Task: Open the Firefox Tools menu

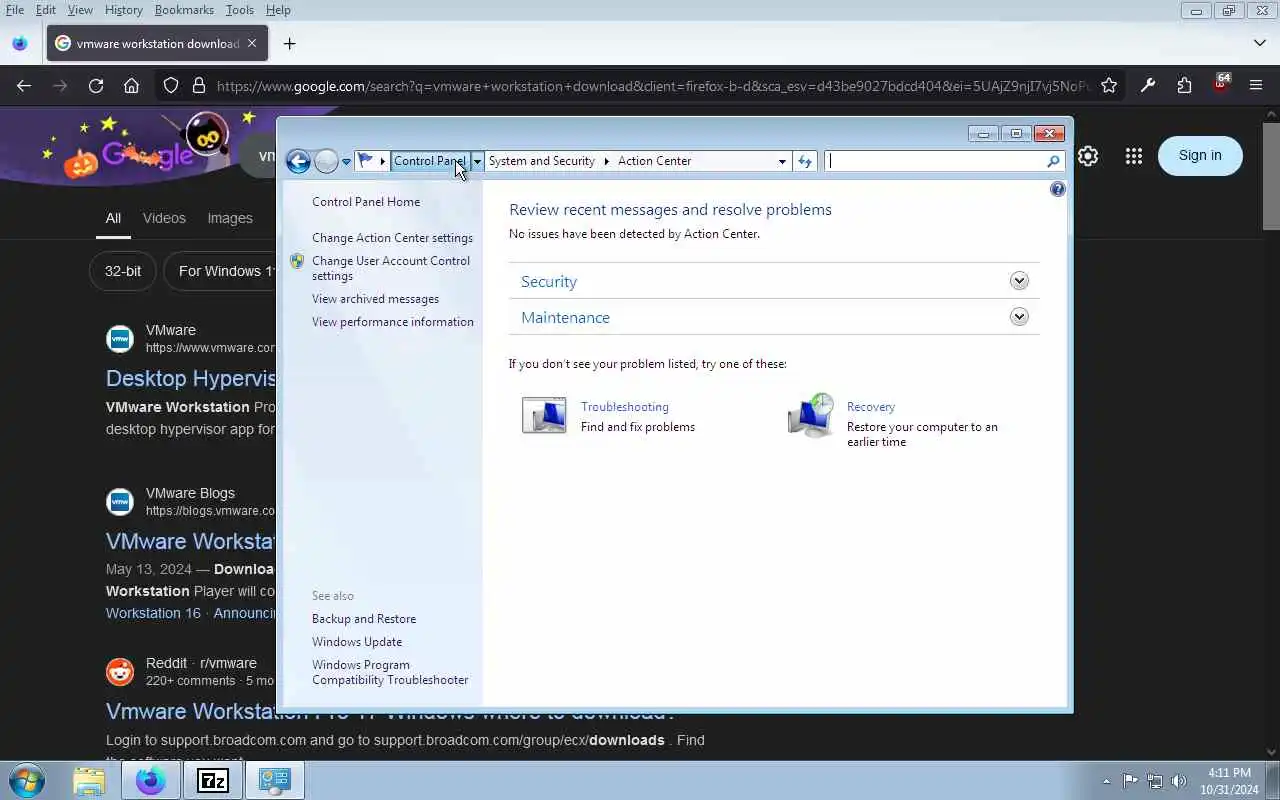Action: click(240, 10)
